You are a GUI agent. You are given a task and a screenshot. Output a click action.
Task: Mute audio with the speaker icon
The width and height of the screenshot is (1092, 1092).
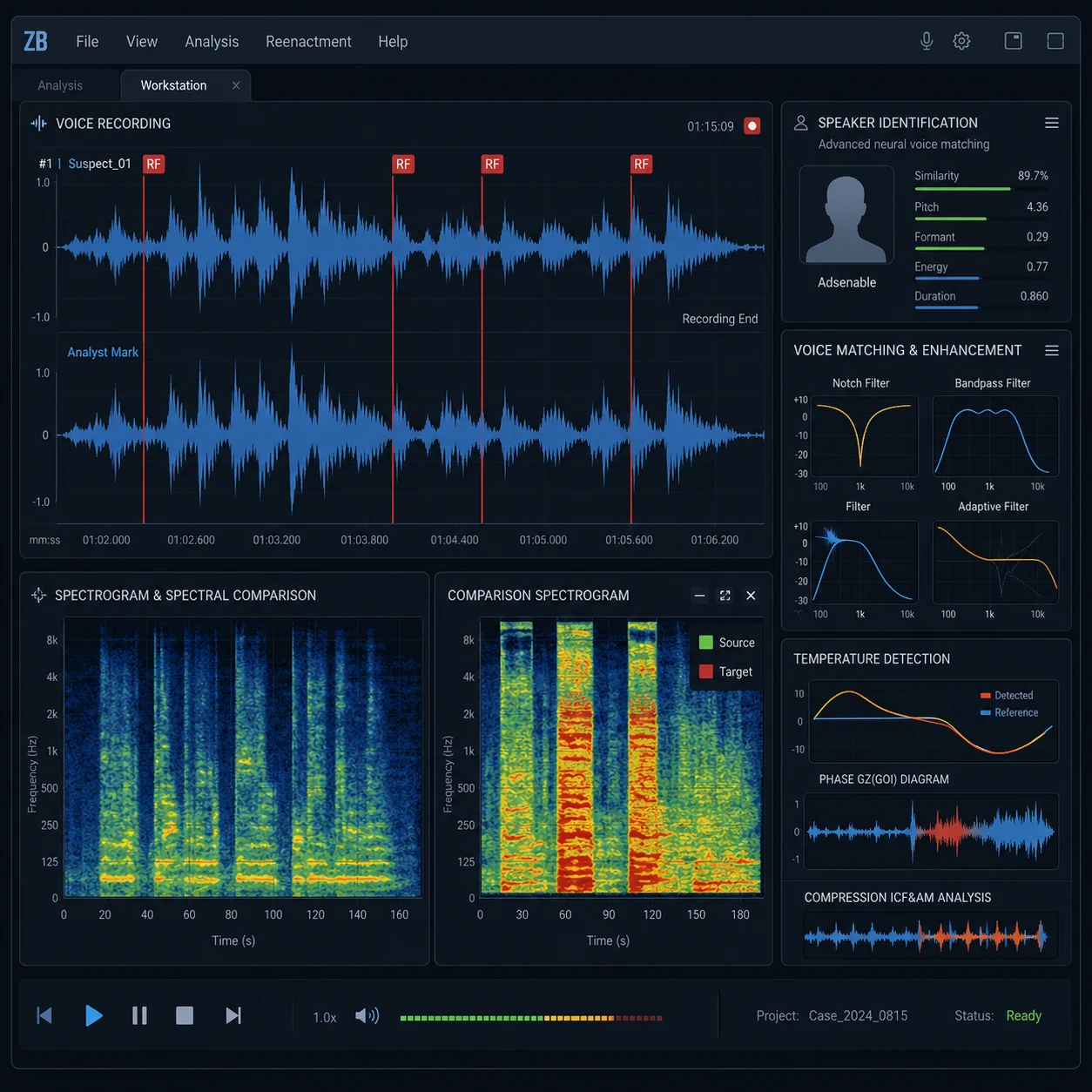tap(367, 1015)
